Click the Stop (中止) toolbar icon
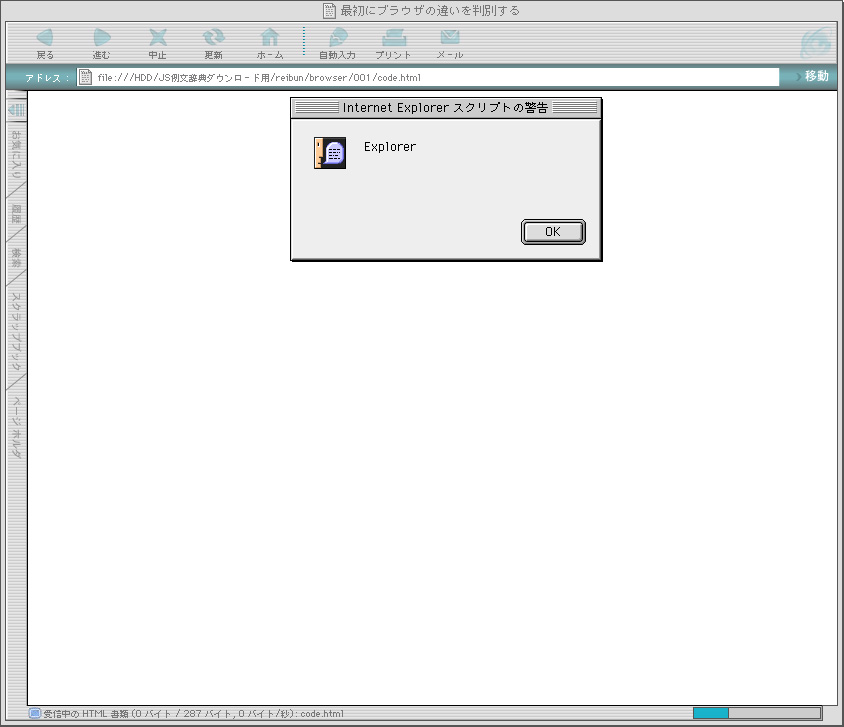 [x=158, y=37]
